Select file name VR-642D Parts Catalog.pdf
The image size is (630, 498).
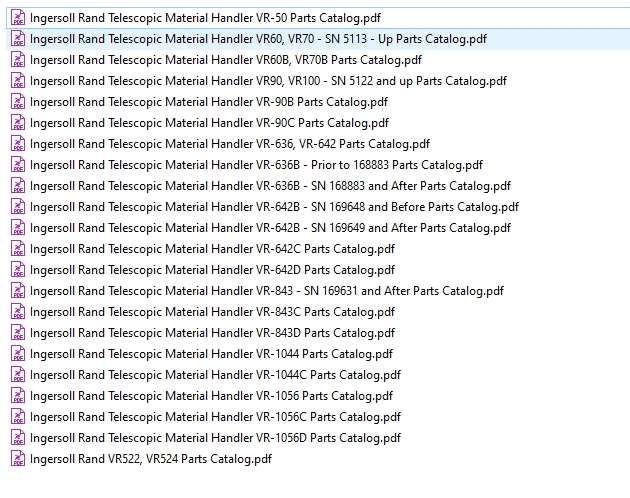point(213,270)
